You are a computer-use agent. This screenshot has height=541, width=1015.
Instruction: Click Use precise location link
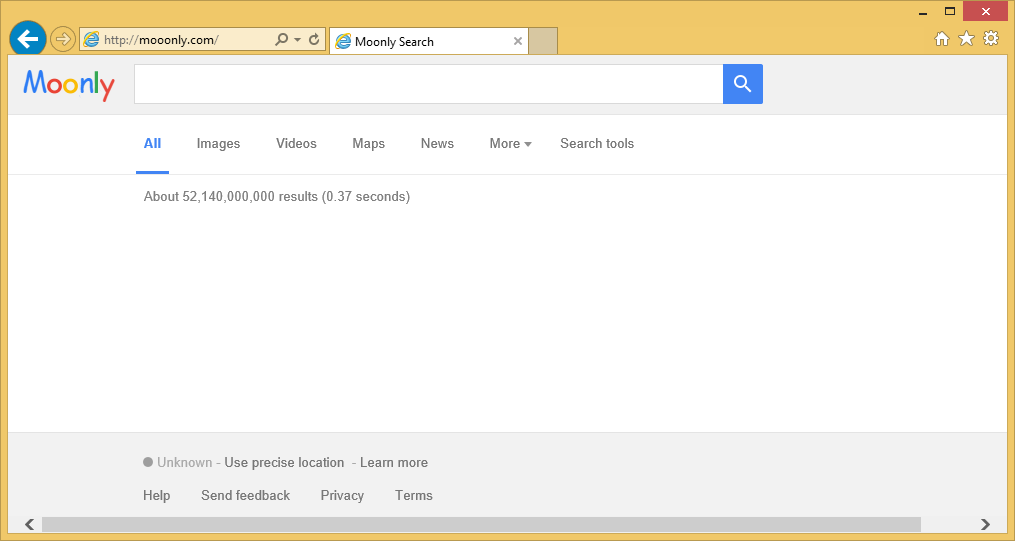(284, 463)
